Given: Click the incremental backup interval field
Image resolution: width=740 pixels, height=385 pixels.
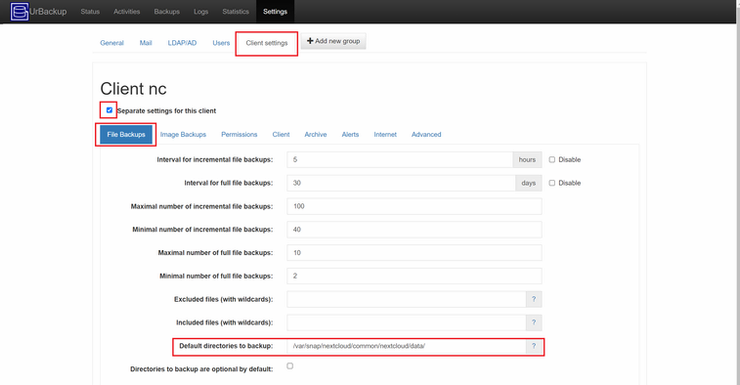Looking at the screenshot, I should point(400,159).
